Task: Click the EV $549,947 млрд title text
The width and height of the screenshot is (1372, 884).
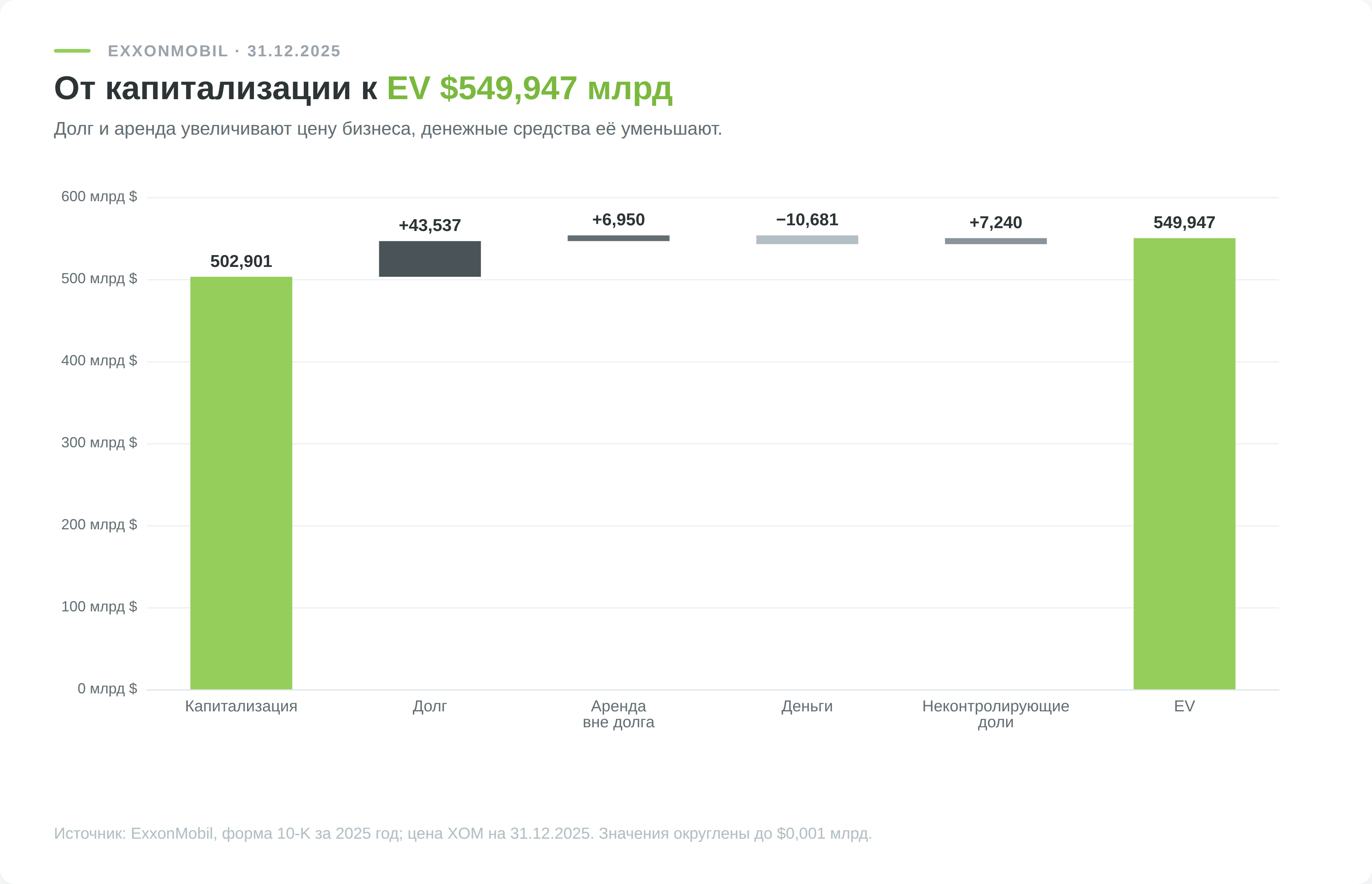Action: (530, 89)
